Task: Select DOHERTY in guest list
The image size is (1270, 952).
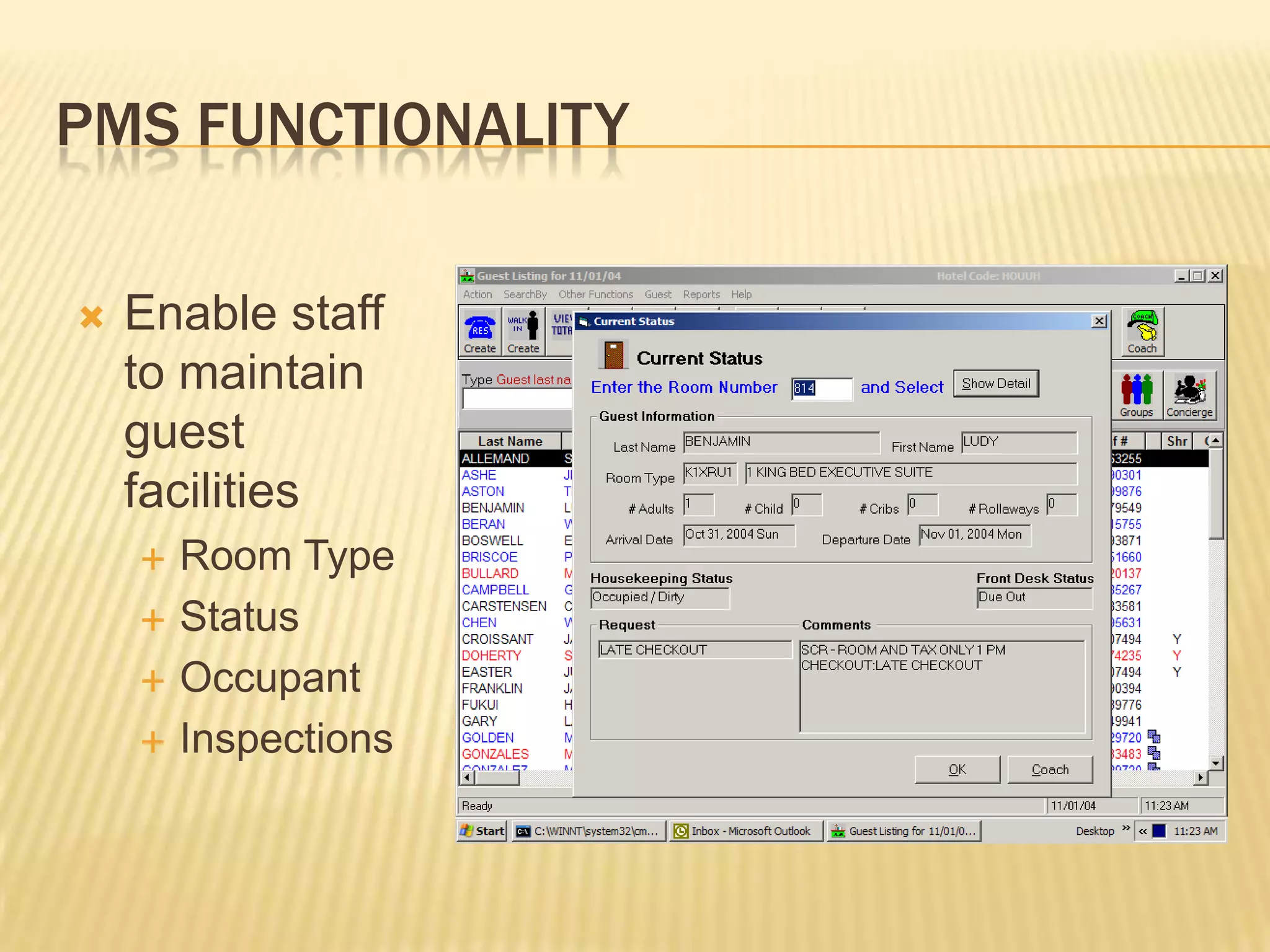Action: [x=491, y=656]
